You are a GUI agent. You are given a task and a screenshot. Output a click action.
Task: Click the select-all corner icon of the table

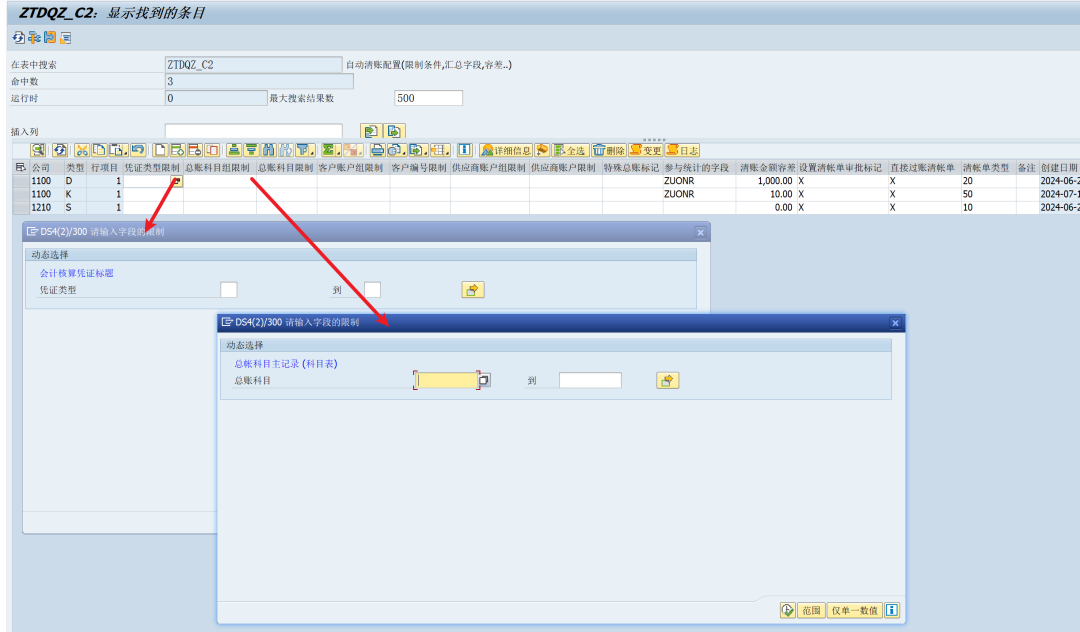[x=20, y=167]
